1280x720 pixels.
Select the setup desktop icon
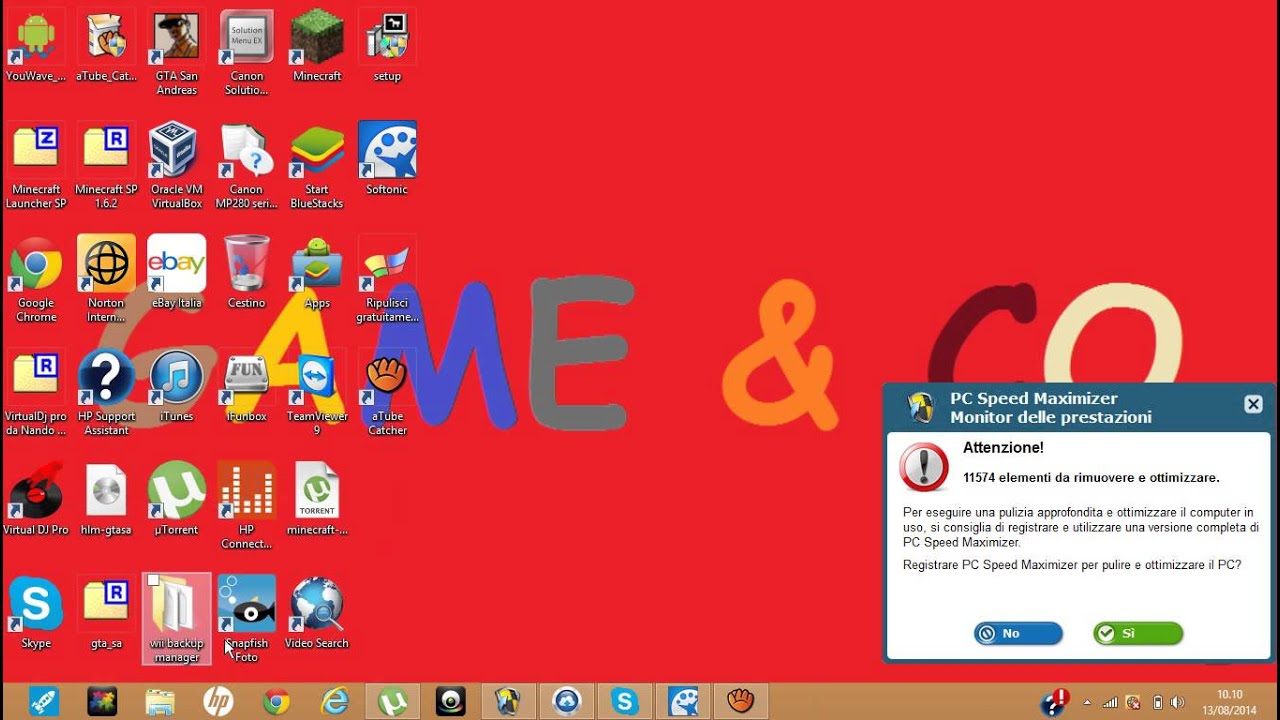tap(387, 47)
